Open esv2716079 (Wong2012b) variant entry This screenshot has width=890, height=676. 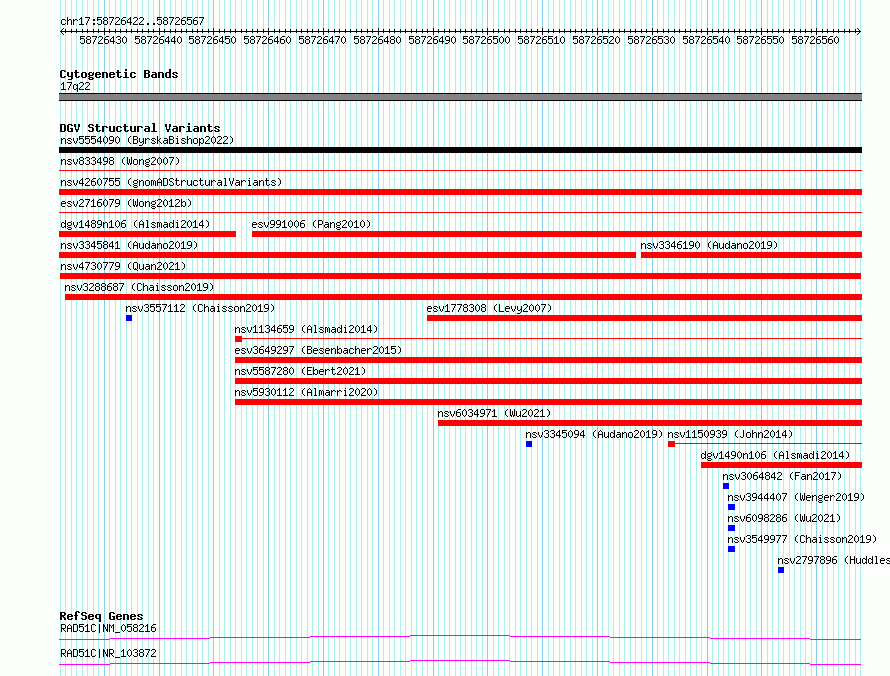click(126, 203)
